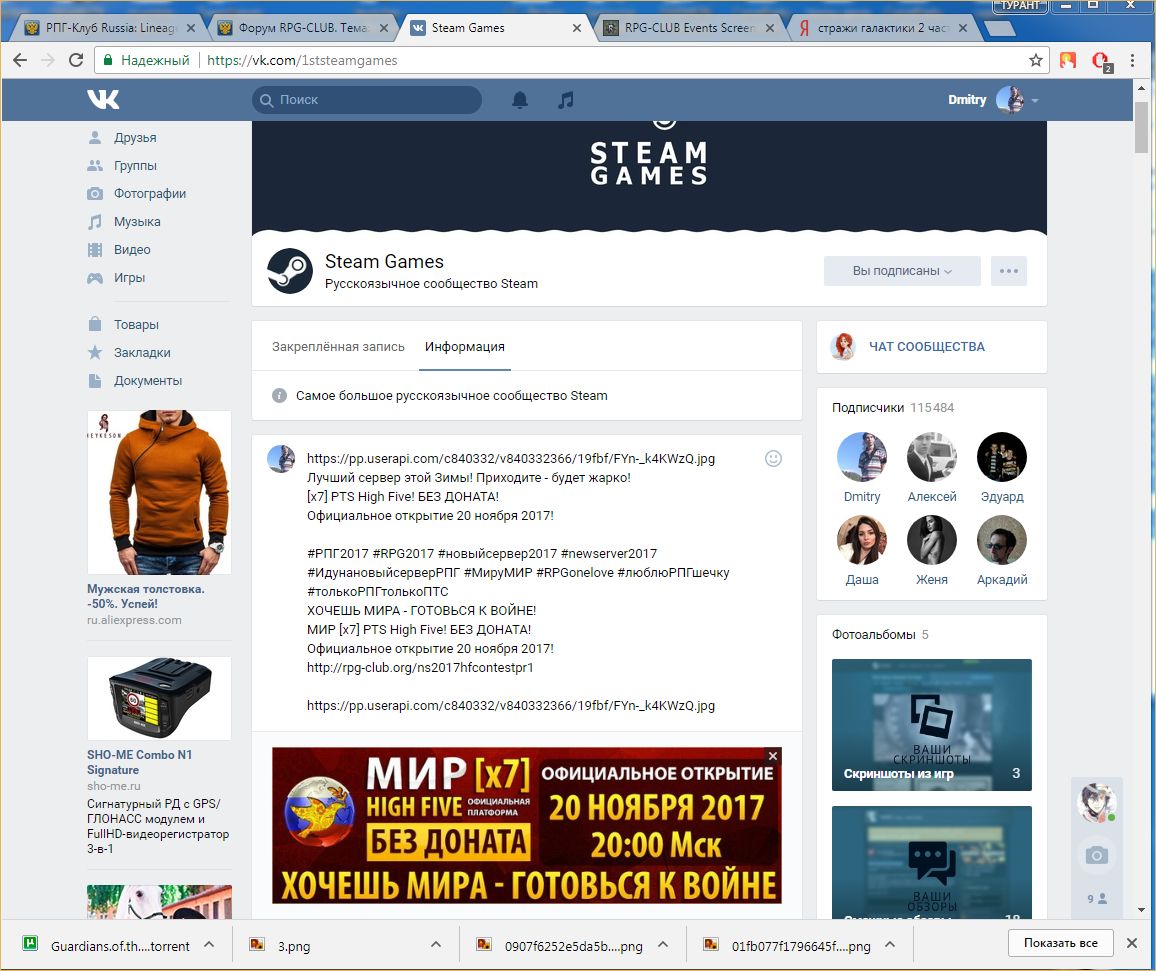Reload the page
1156x971 pixels.
(x=75, y=60)
